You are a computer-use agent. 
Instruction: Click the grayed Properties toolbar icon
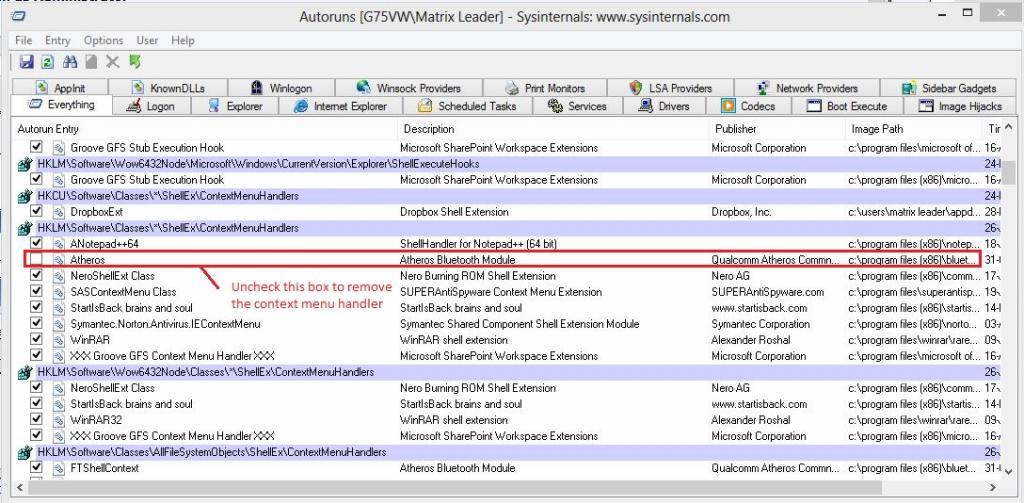tap(91, 62)
